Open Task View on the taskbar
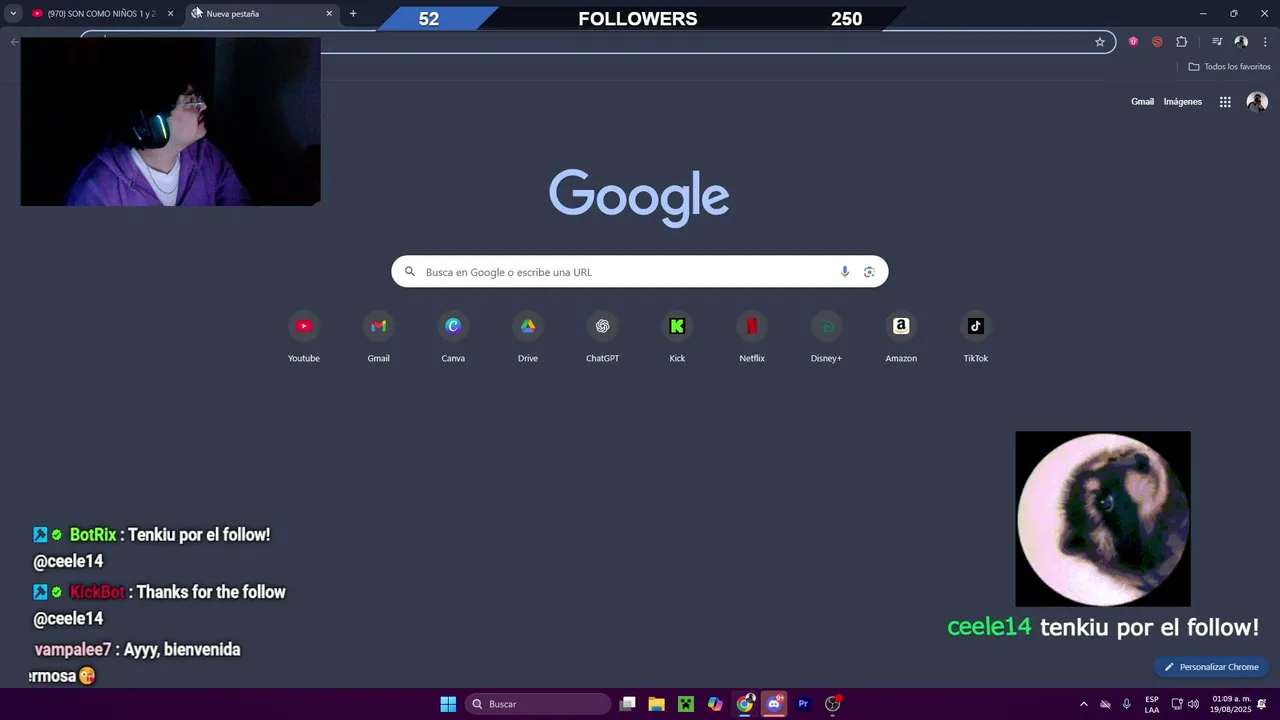 coord(628,704)
